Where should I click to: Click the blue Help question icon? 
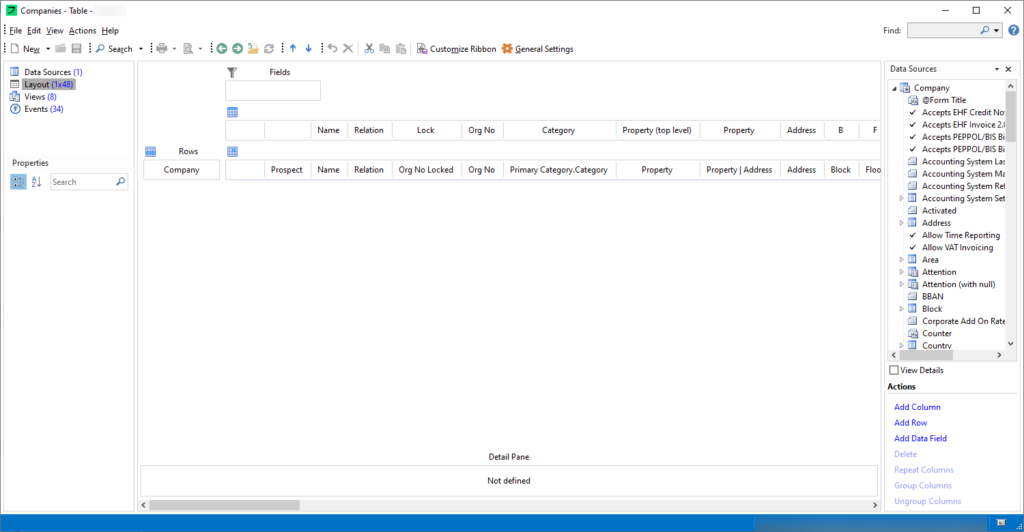1013,31
